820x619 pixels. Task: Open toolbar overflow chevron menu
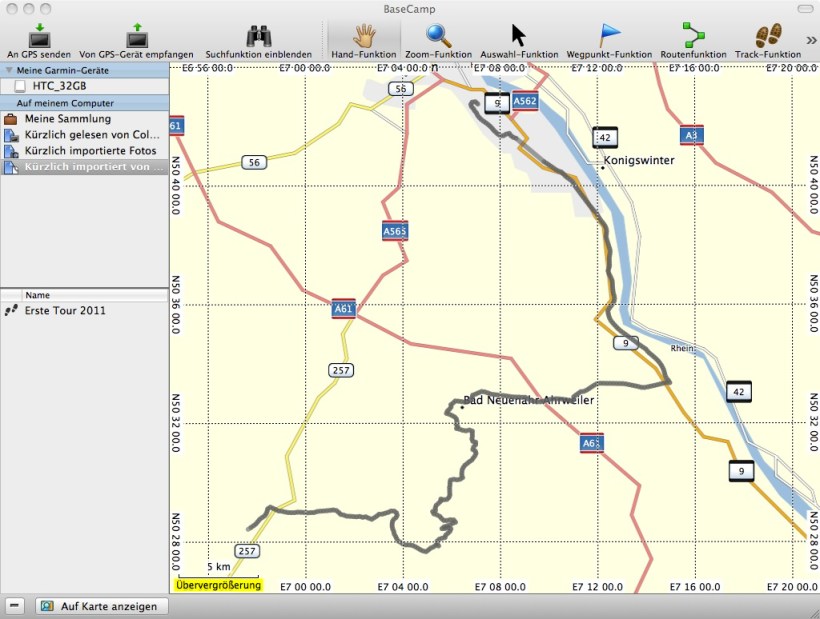pos(811,39)
